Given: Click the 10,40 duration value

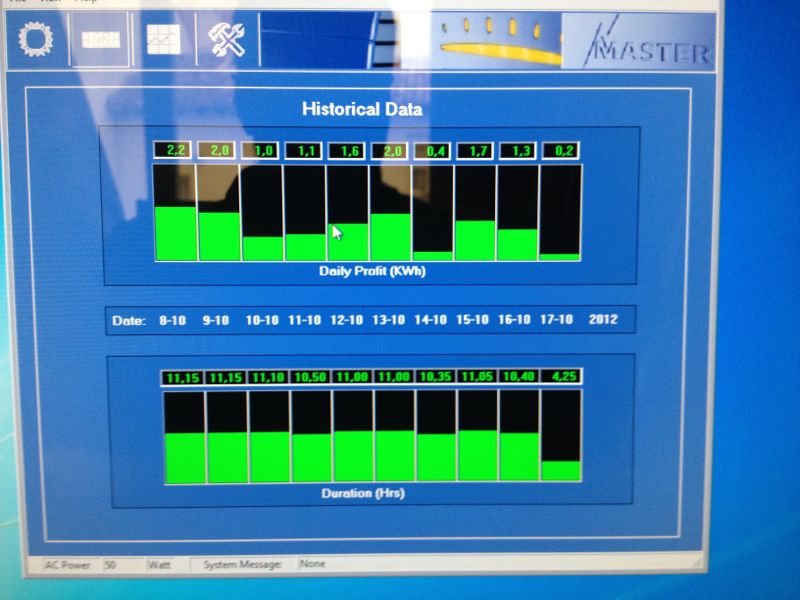Looking at the screenshot, I should [518, 377].
